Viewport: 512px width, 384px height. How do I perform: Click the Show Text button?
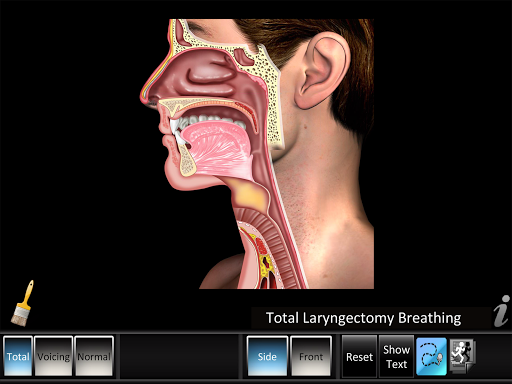(396, 357)
